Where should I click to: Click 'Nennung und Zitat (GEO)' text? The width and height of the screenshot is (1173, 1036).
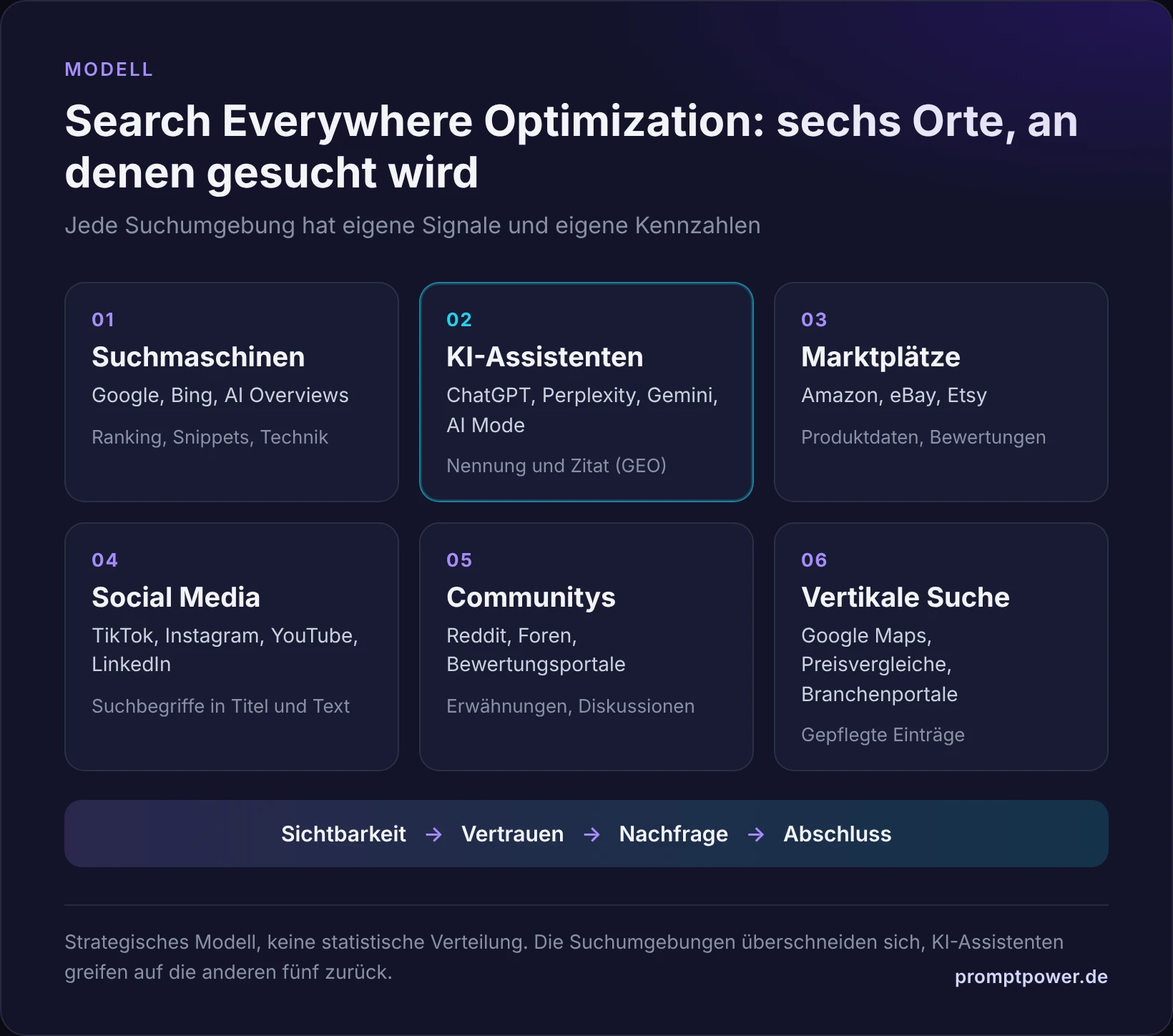556,466
